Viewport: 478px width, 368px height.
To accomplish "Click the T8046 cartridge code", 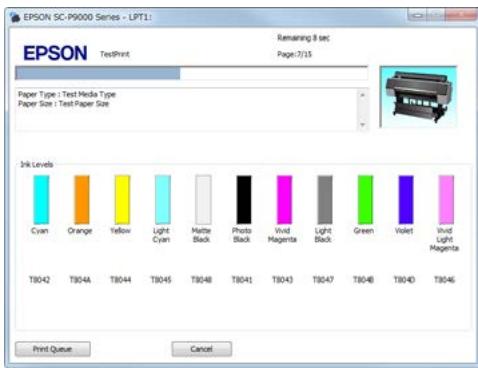I will pos(445,279).
